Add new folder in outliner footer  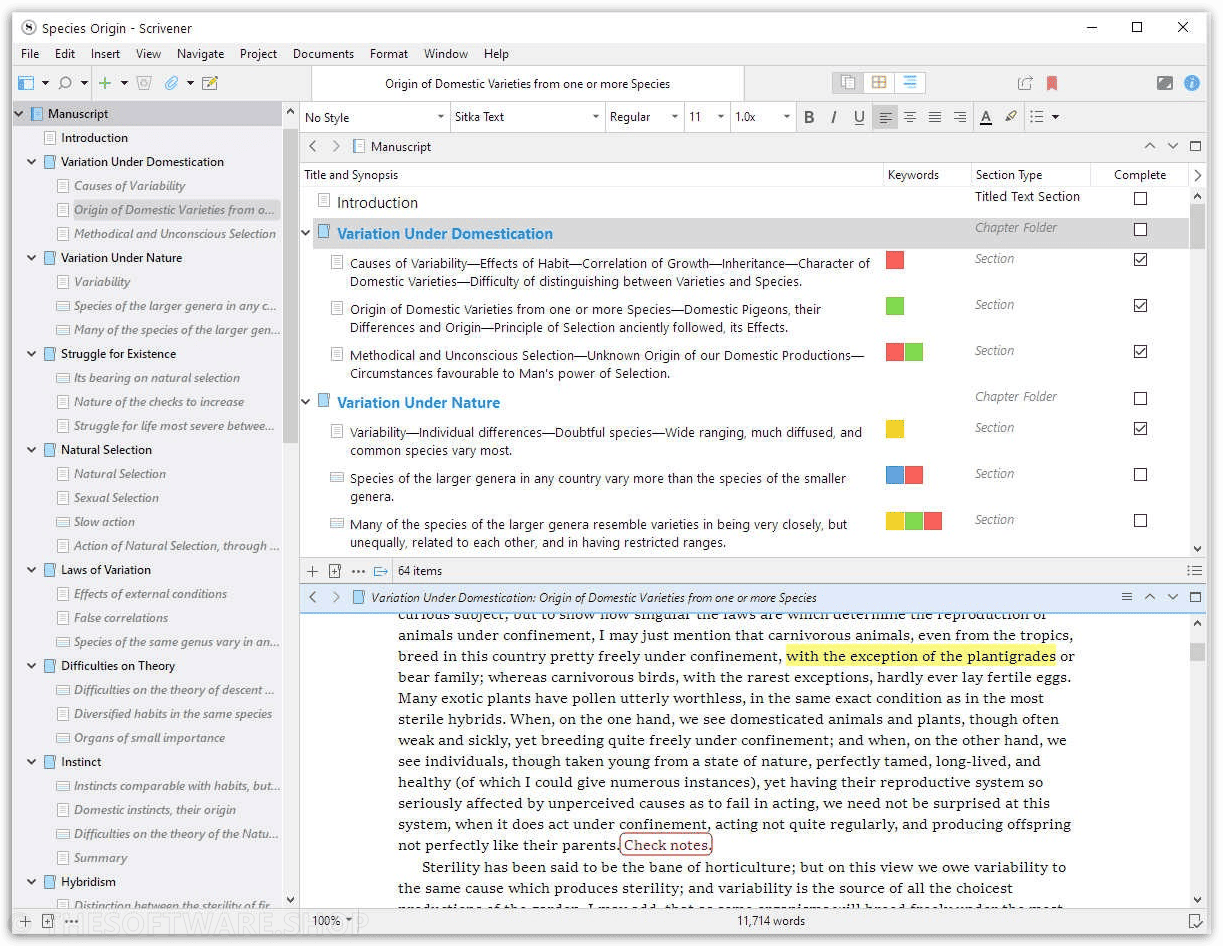[x=335, y=571]
